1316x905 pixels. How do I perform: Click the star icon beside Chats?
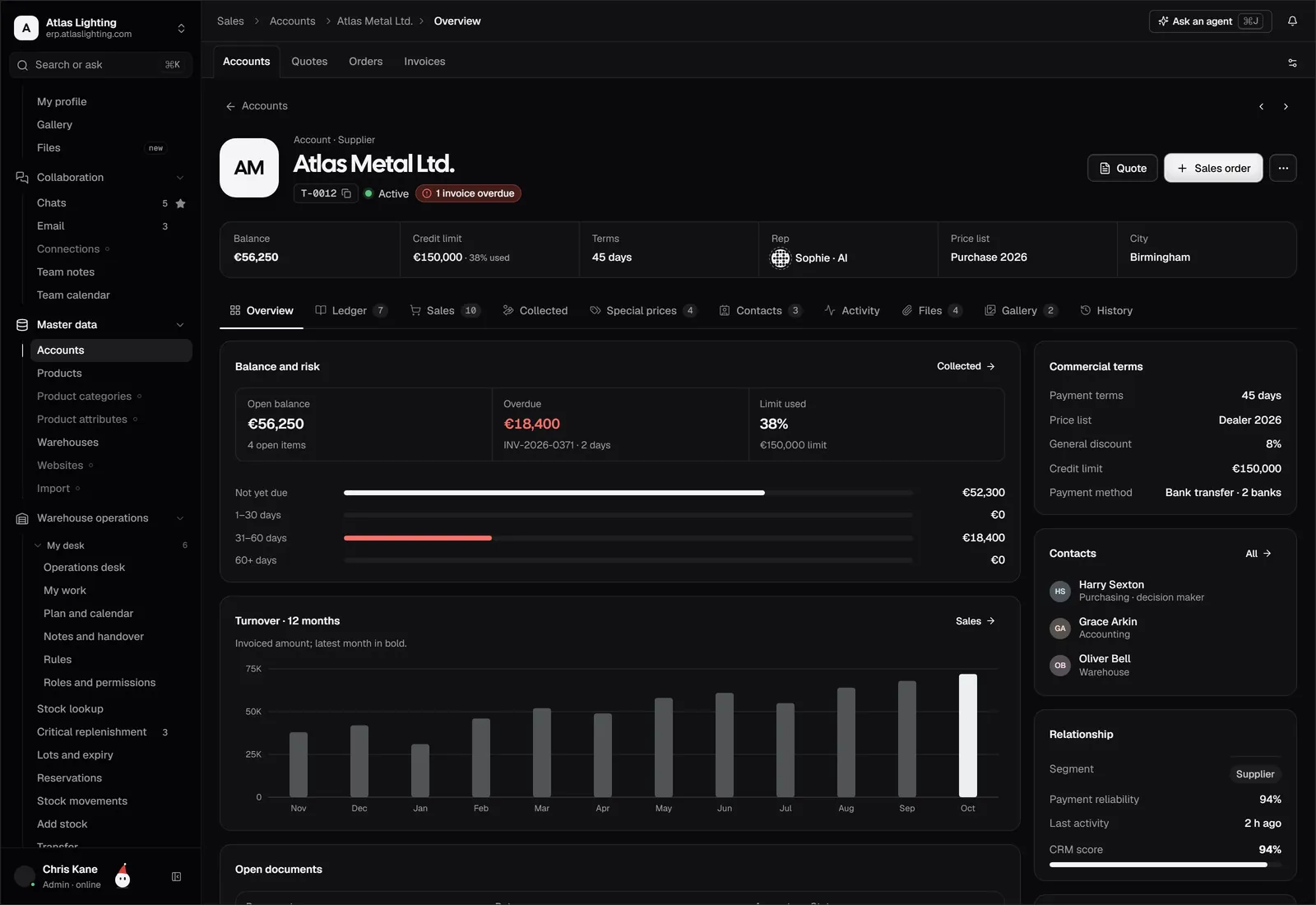pyautogui.click(x=180, y=203)
